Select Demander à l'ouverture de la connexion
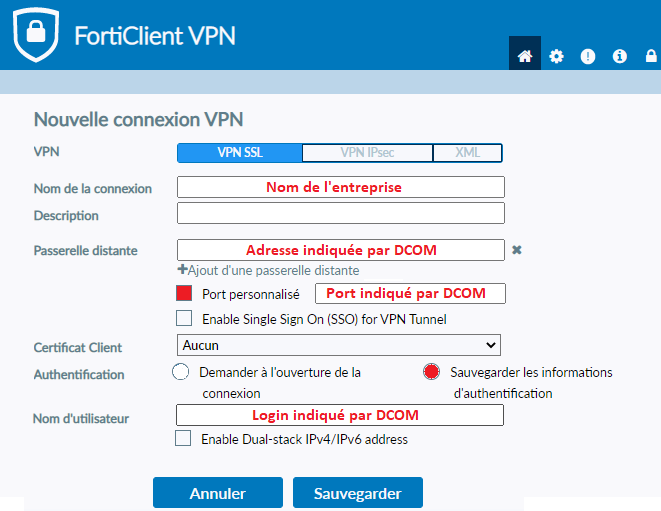The height and width of the screenshot is (511, 661). tap(180, 372)
